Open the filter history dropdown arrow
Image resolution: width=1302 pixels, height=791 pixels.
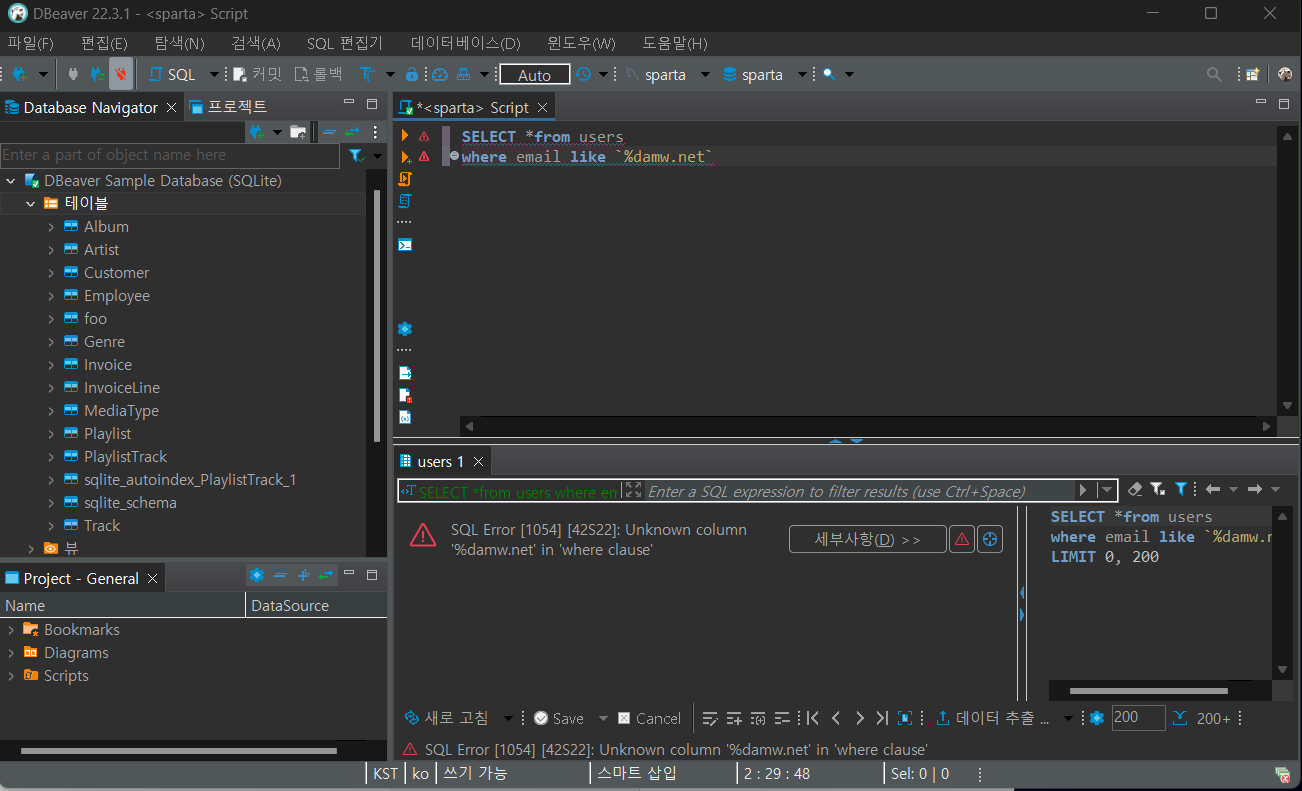pyautogui.click(x=1106, y=490)
